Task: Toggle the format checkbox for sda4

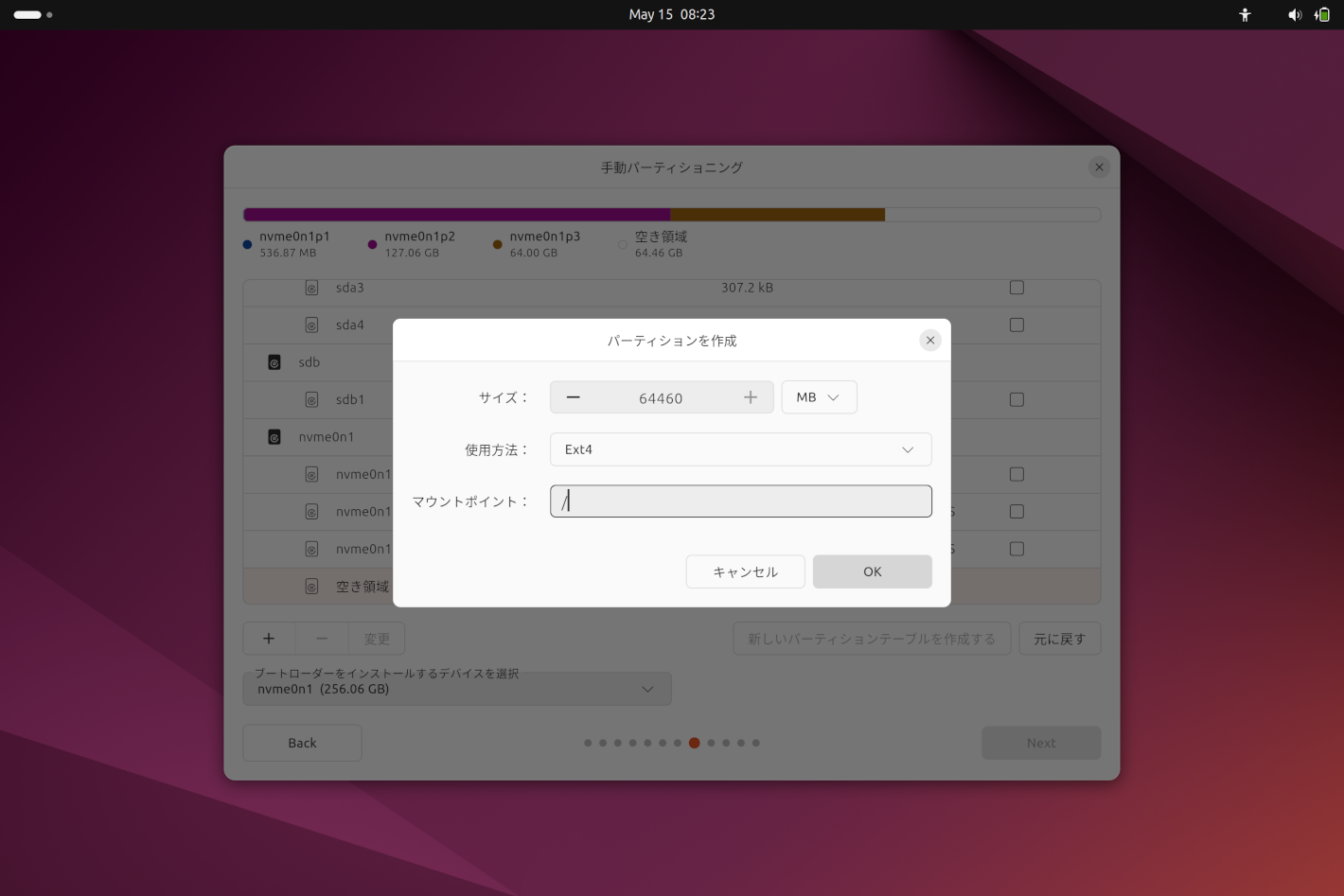Action: (1017, 325)
